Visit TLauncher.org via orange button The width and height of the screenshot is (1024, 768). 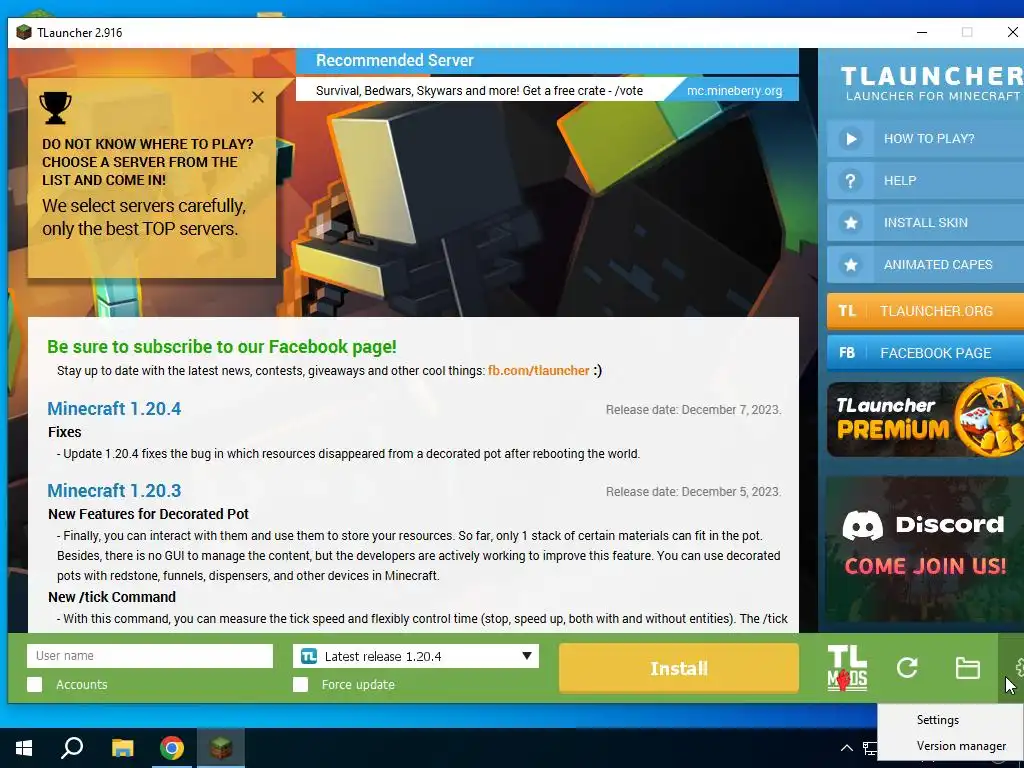pos(925,311)
